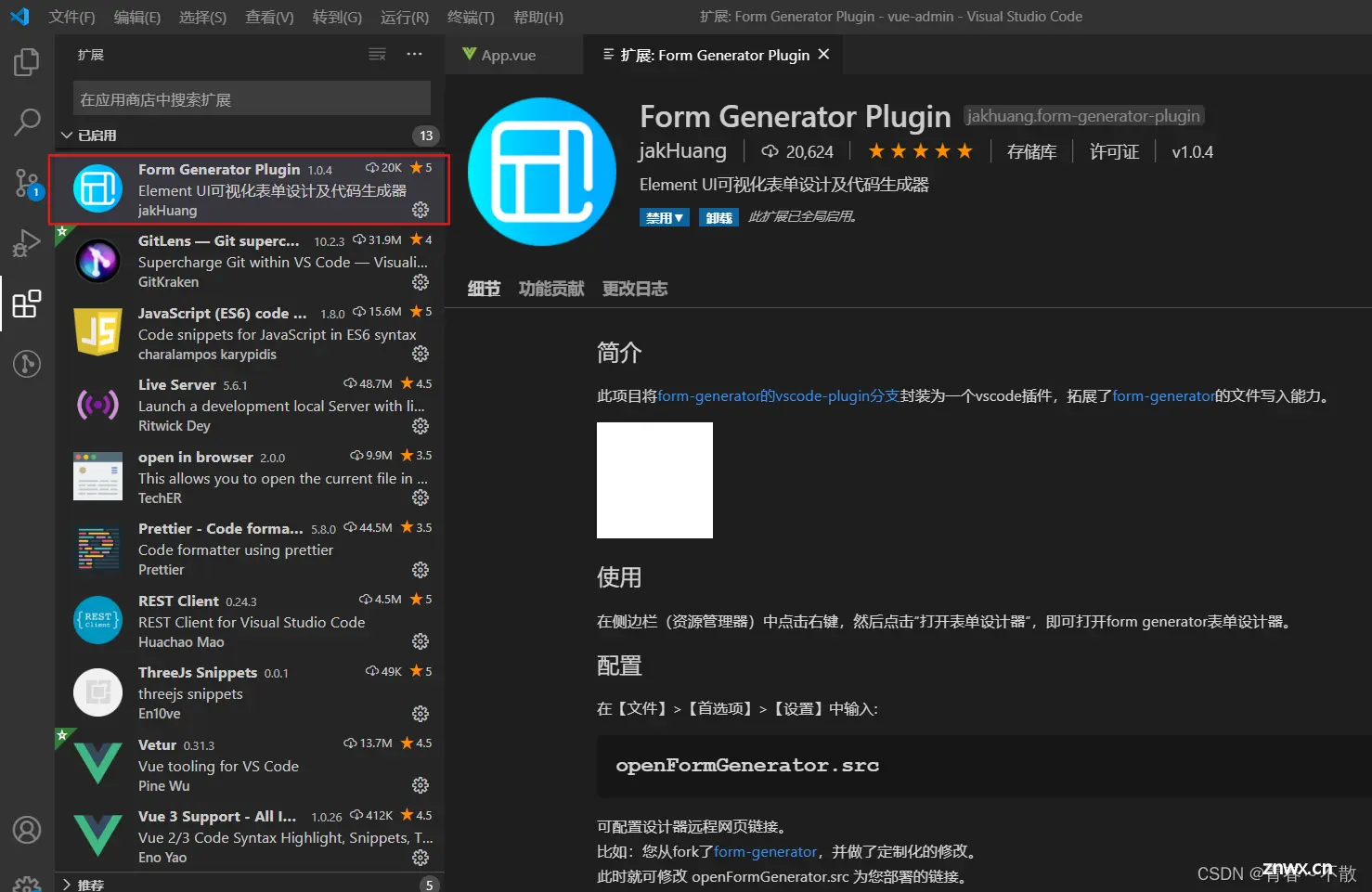Open the 编辑(E) menu
1372x892 pixels.
[x=136, y=17]
